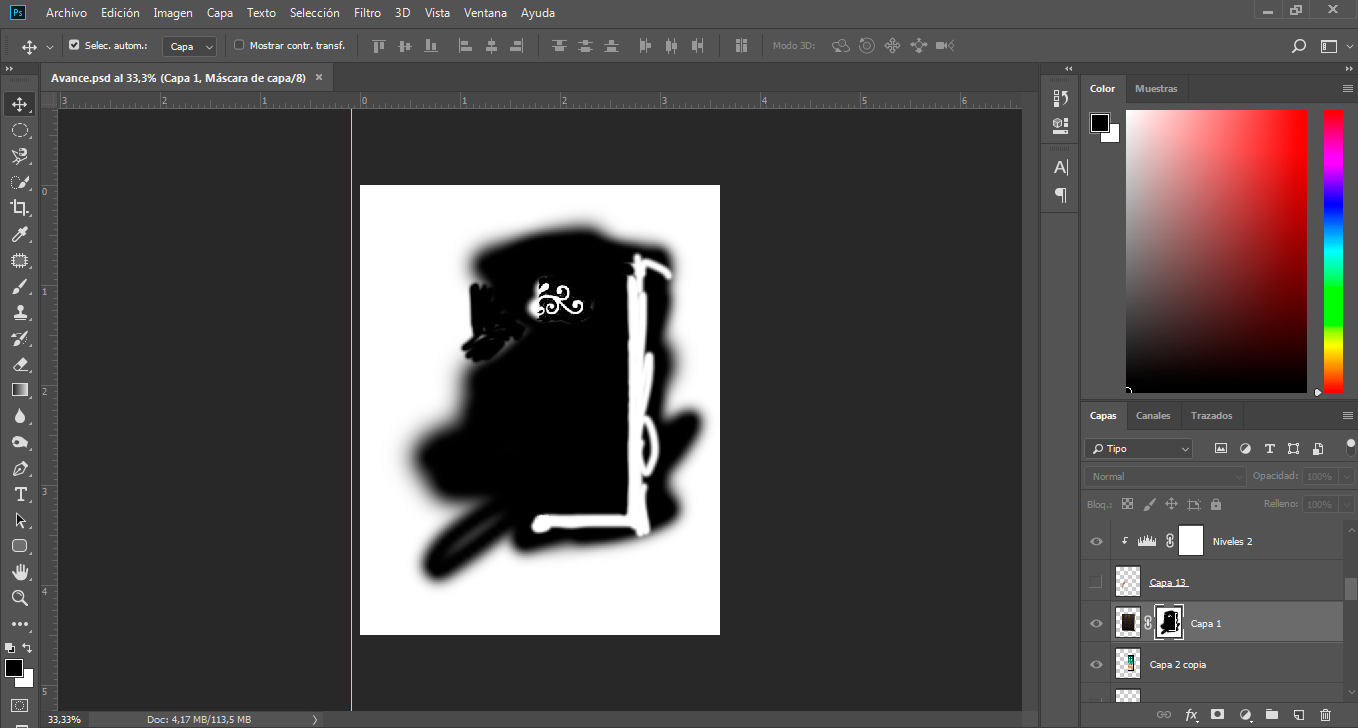This screenshot has height=728, width=1358.
Task: Switch to the Canales tab
Action: 1152,415
